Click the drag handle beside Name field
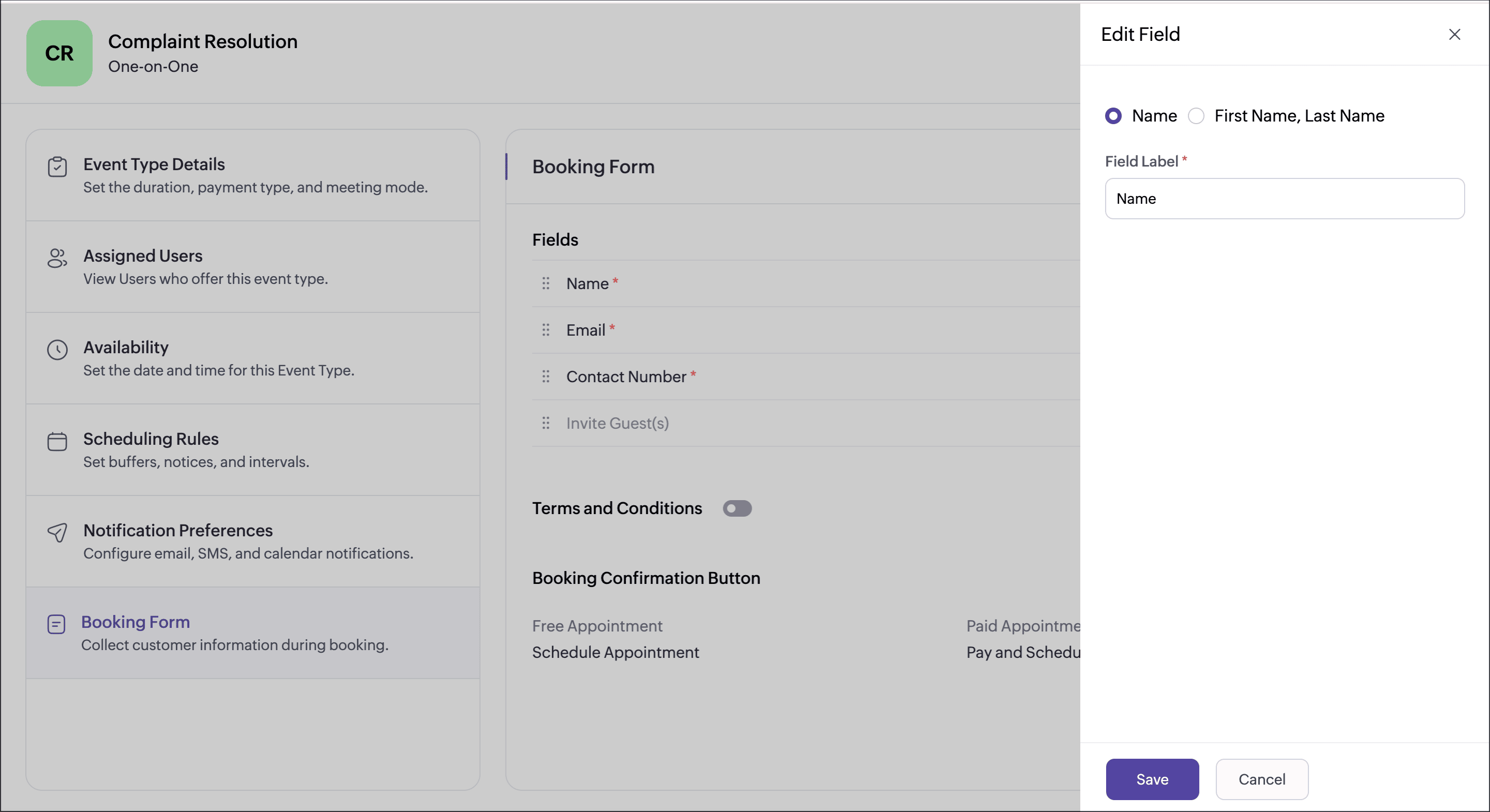The width and height of the screenshot is (1490, 812). click(x=545, y=283)
